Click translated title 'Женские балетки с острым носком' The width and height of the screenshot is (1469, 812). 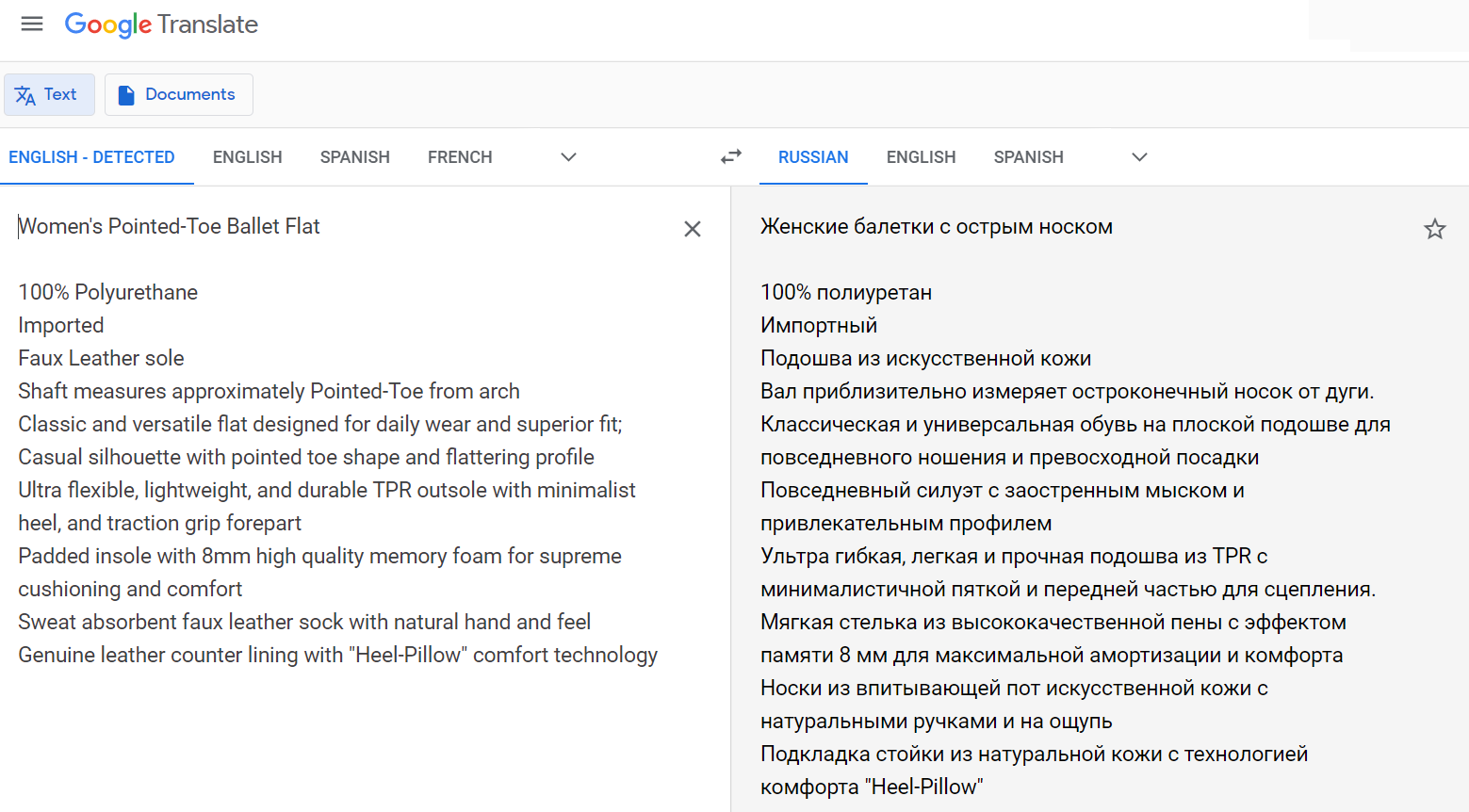pos(937,227)
